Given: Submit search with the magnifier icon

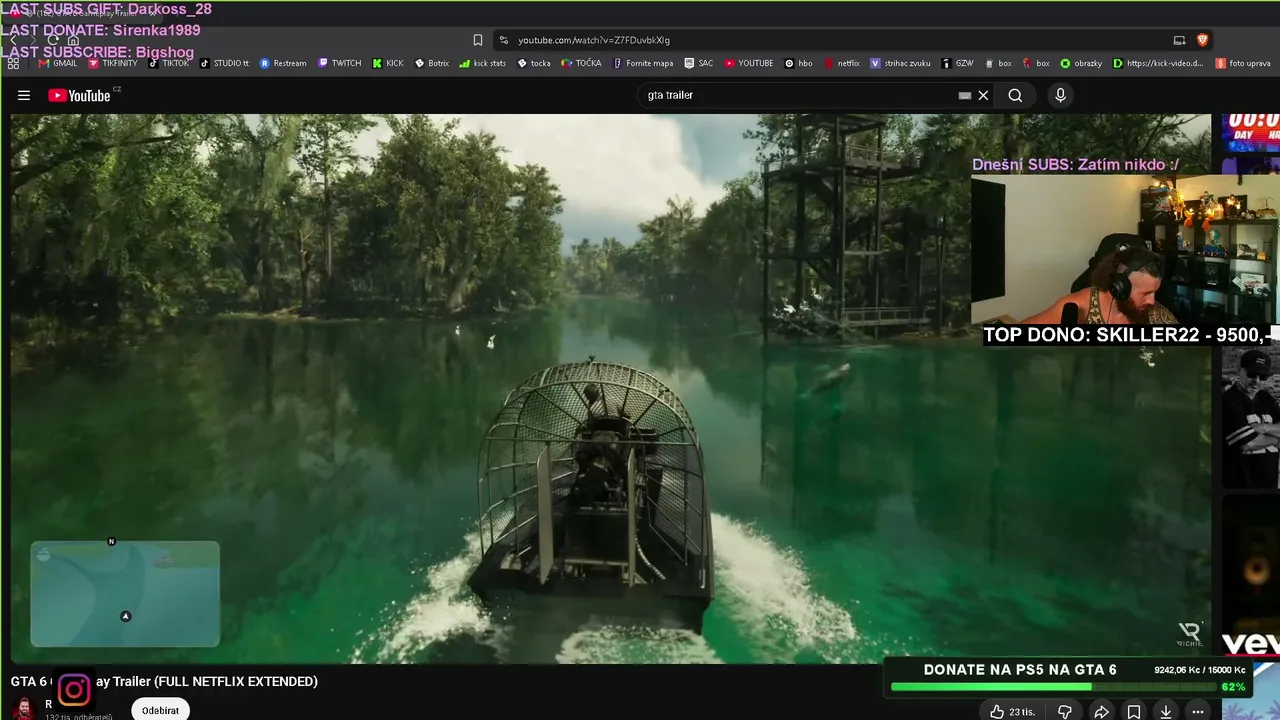Looking at the screenshot, I should pyautogui.click(x=1015, y=96).
